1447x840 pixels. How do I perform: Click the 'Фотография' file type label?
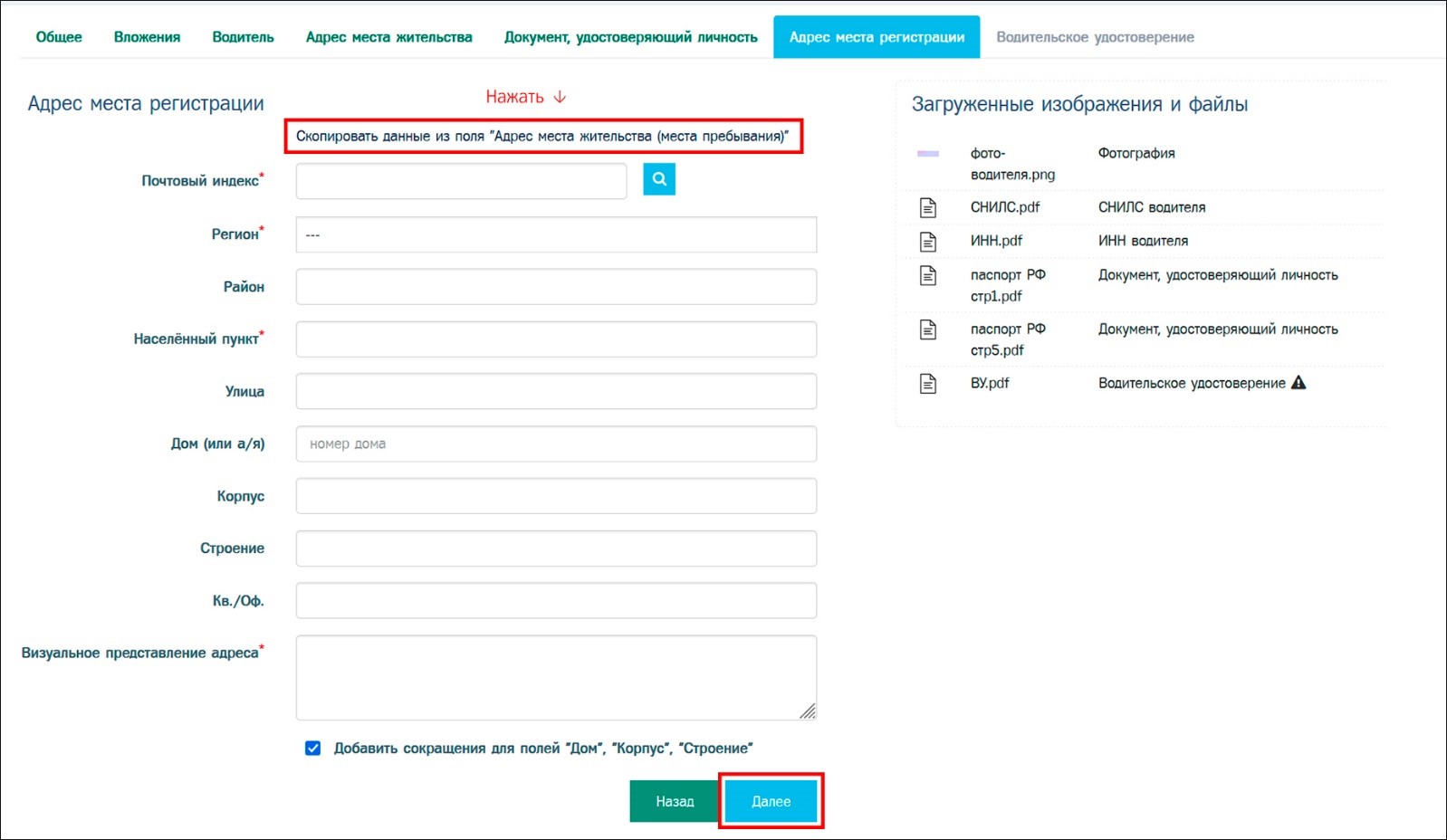click(x=1136, y=153)
